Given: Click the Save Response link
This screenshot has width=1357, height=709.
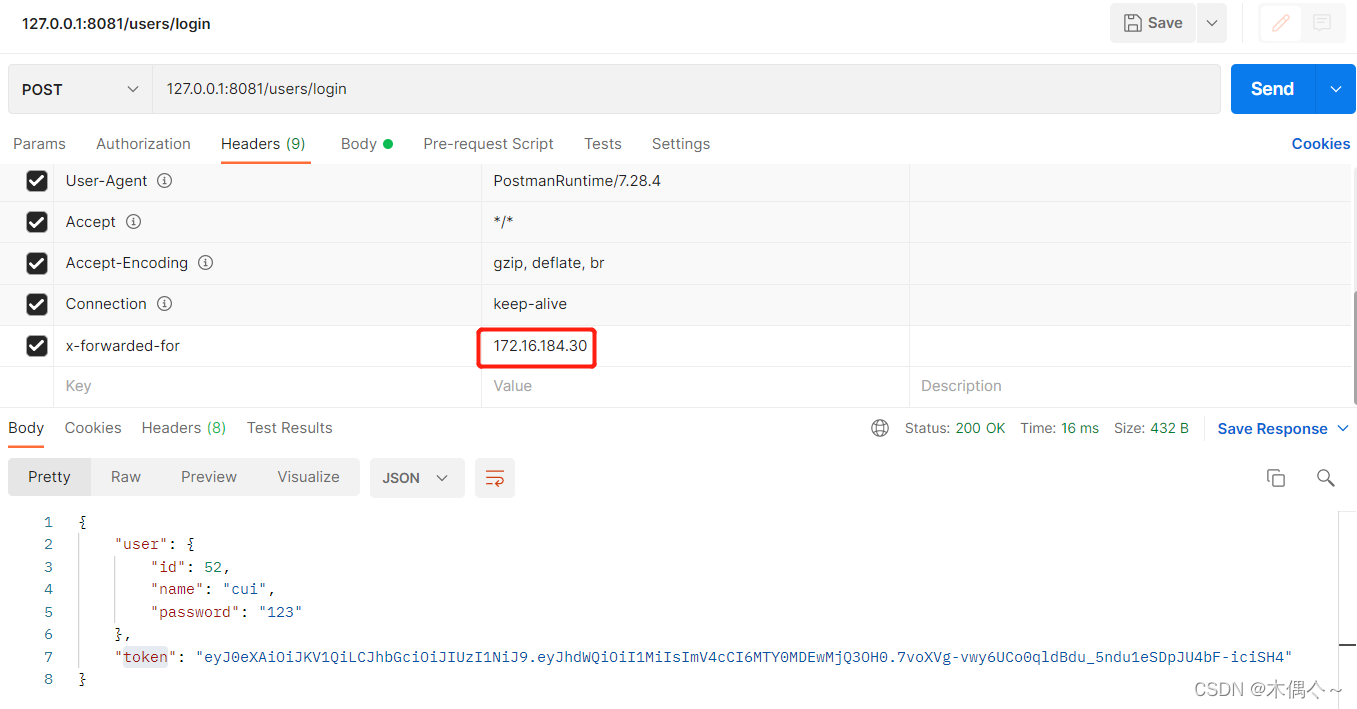Looking at the screenshot, I should click(1272, 429).
